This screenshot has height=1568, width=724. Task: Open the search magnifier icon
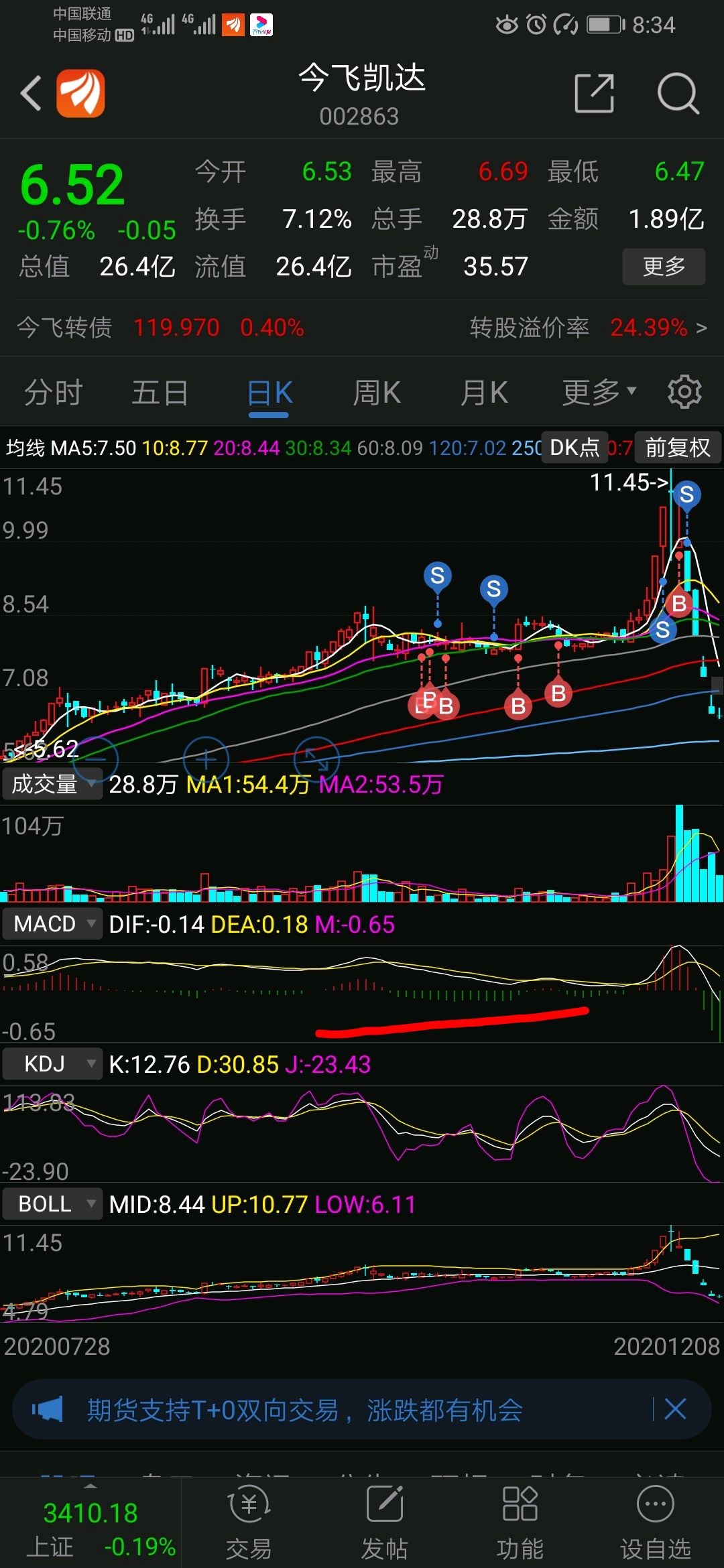678,93
